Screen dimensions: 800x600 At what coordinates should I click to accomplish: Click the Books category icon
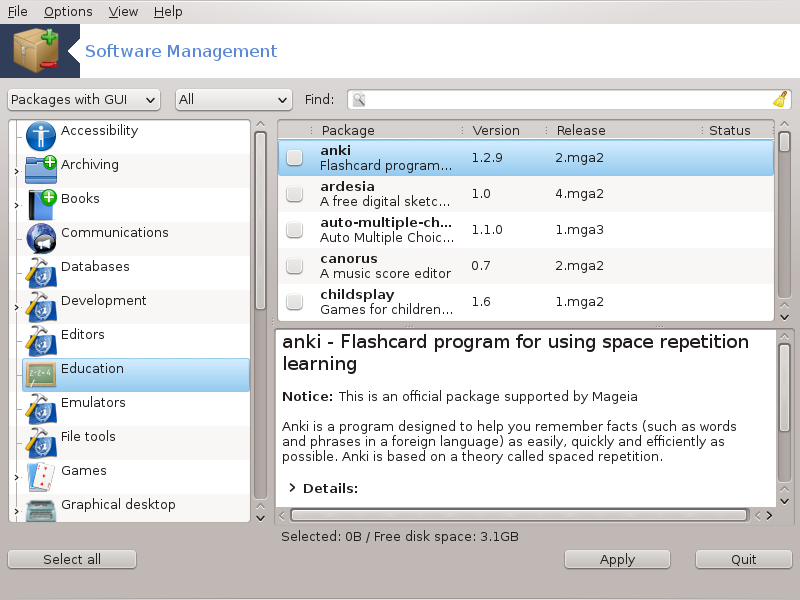coord(42,204)
